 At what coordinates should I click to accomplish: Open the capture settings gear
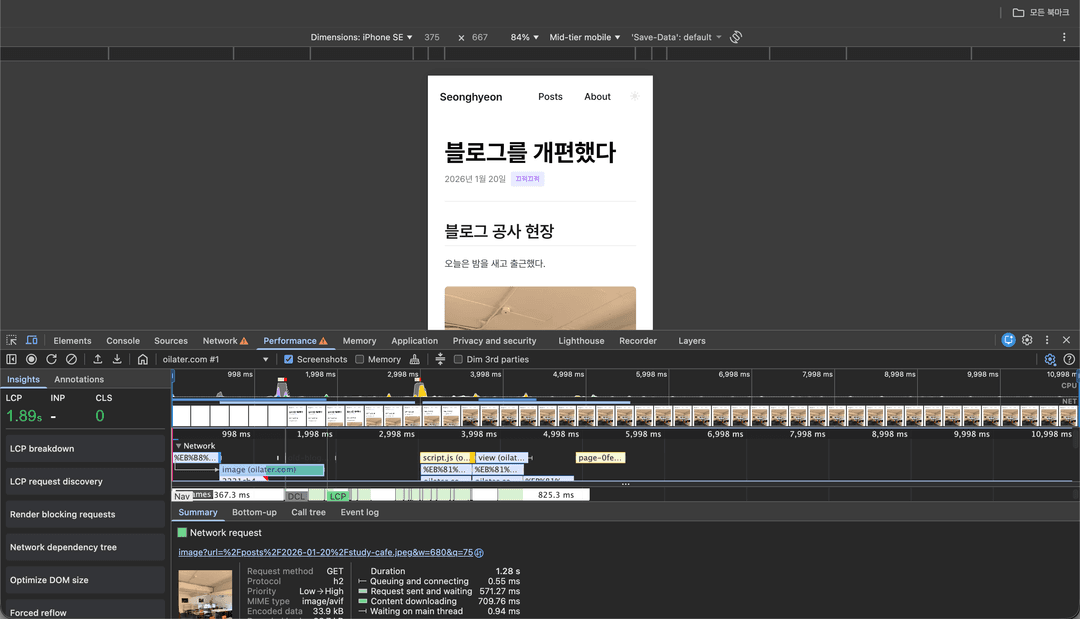pyautogui.click(x=1050, y=359)
